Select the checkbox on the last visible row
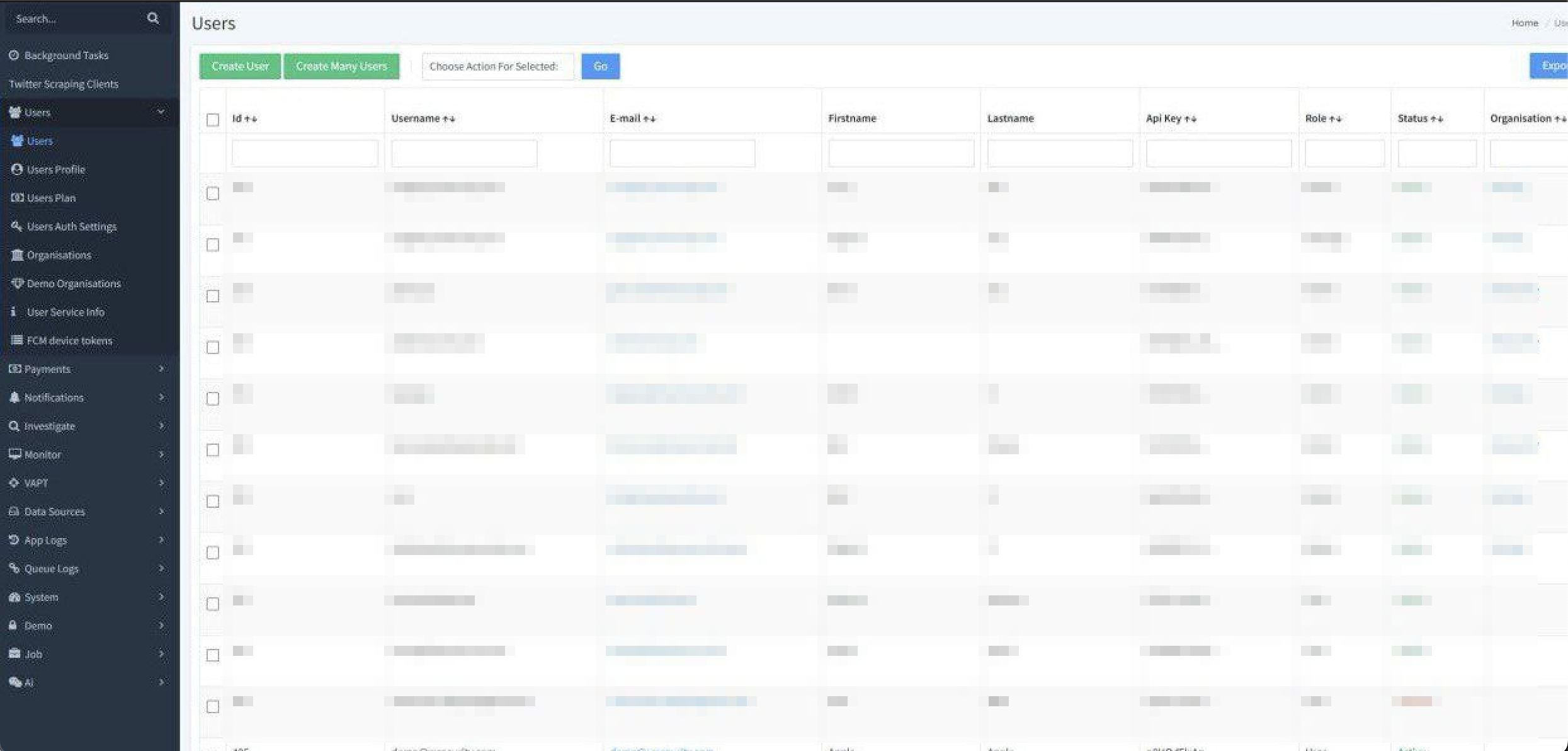 212,706
